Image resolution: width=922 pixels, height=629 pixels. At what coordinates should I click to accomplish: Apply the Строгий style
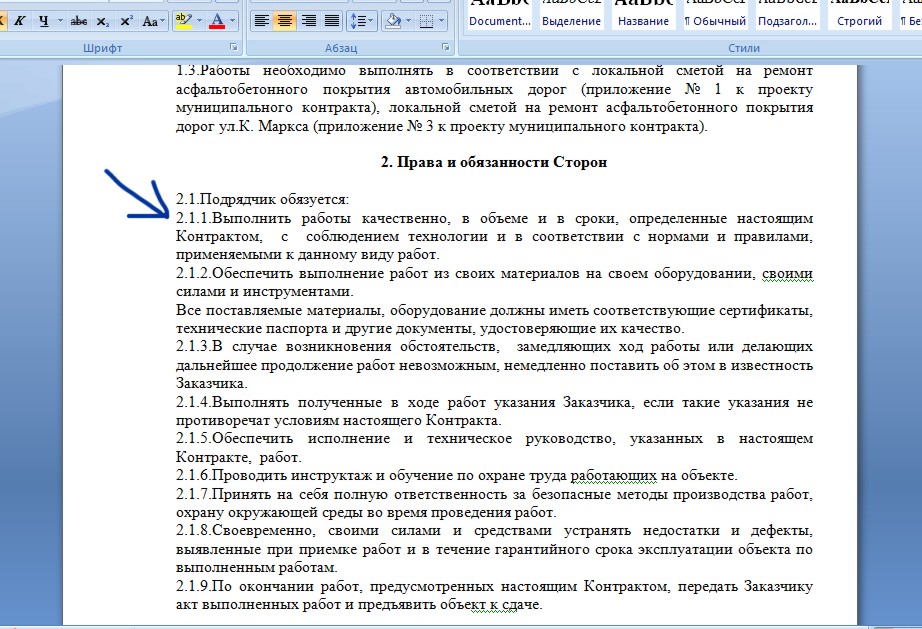coord(860,14)
